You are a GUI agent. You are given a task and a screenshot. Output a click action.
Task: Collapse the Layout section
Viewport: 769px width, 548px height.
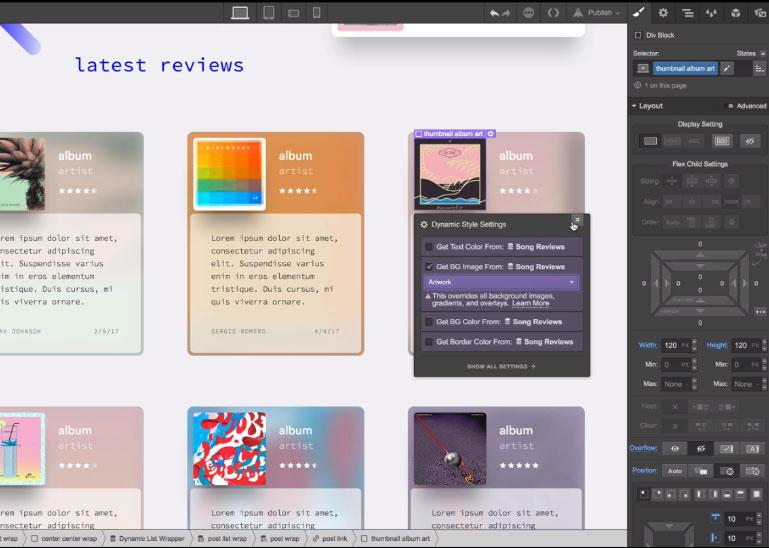(648, 105)
